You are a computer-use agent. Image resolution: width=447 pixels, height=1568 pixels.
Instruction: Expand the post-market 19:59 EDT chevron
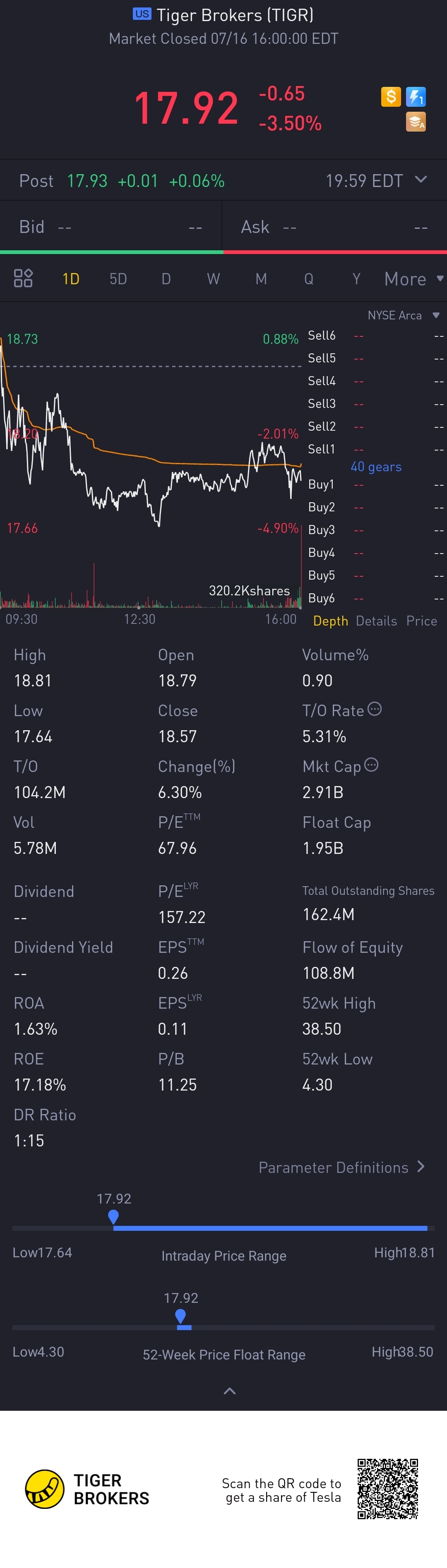tap(421, 180)
